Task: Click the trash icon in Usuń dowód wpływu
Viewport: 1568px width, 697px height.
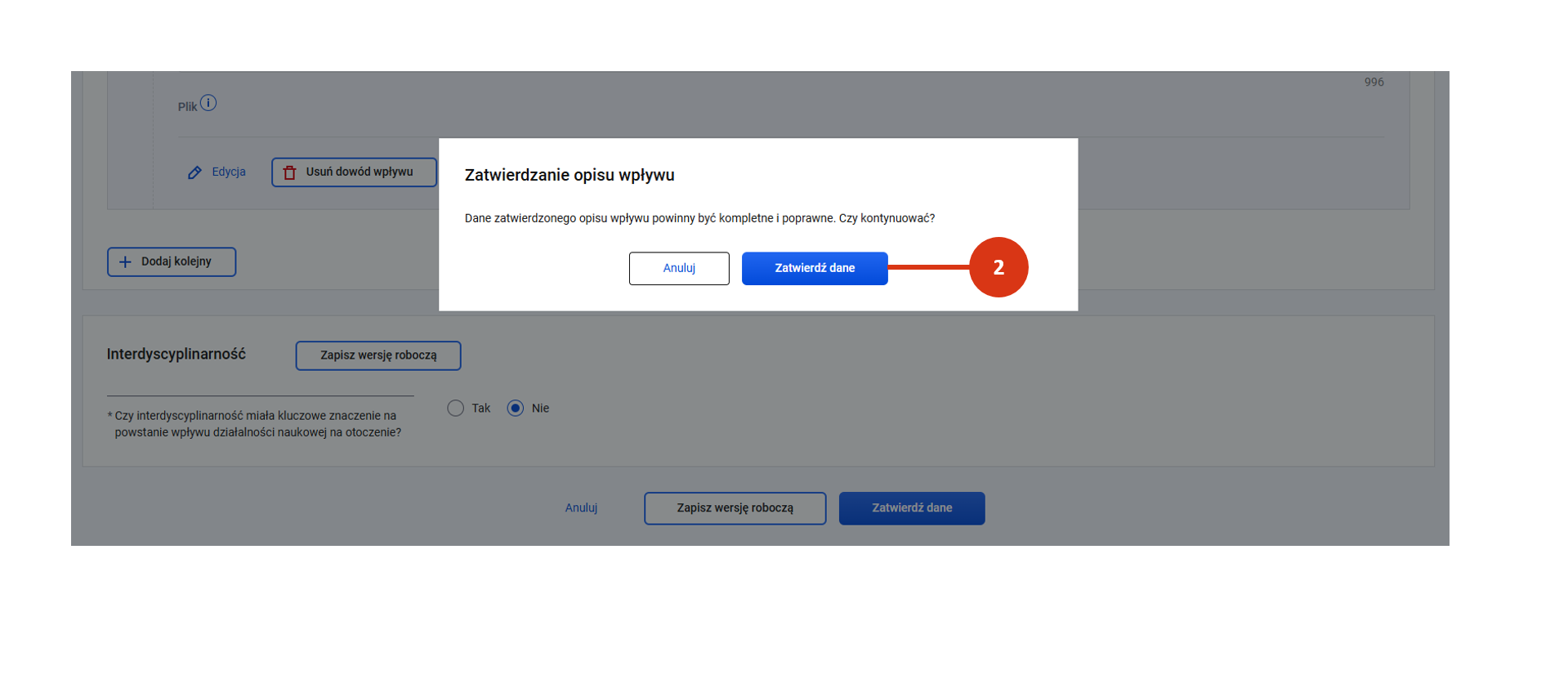Action: click(289, 172)
